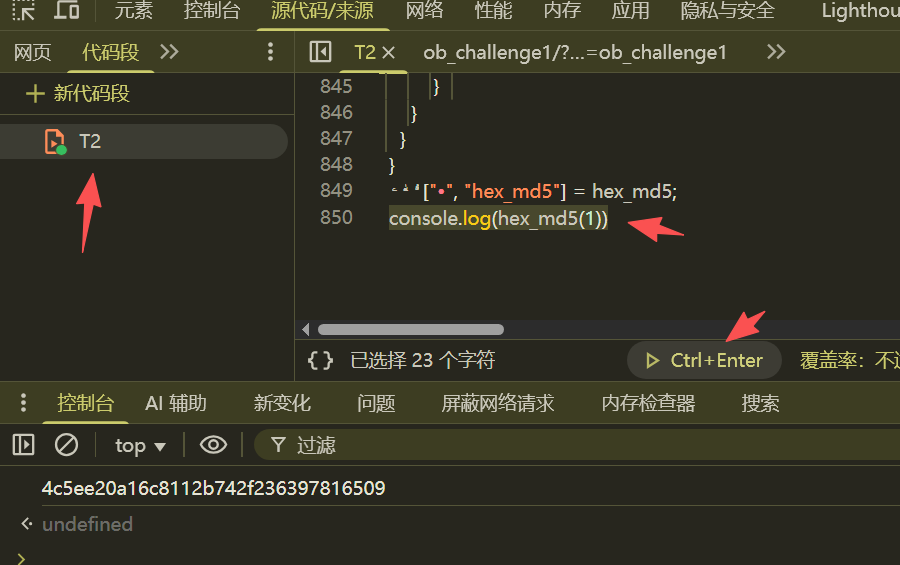This screenshot has width=900, height=565.
Task: Click the md5 hash console output
Action: point(214,488)
